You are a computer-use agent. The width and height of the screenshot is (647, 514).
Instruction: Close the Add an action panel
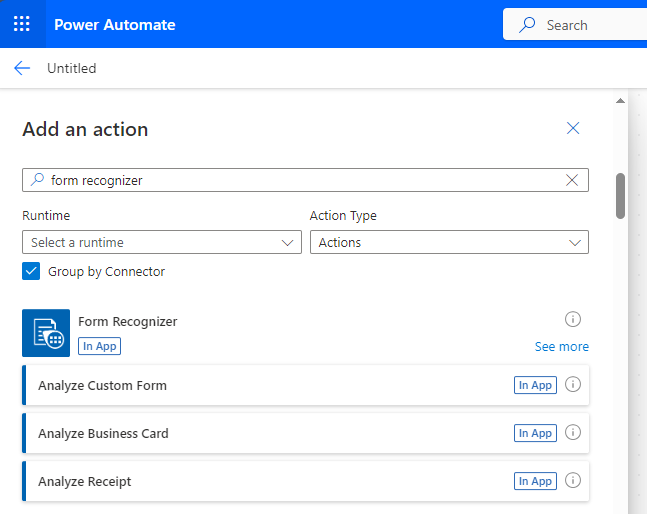pyautogui.click(x=573, y=128)
